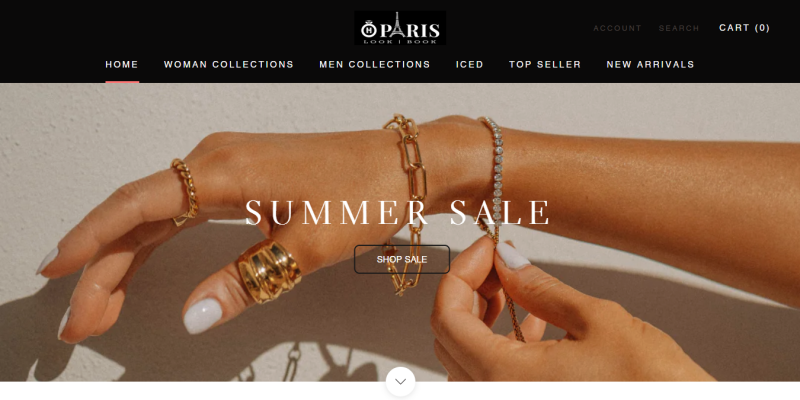
Task: Click the Look | Book text under the logo
Action: tap(400, 41)
